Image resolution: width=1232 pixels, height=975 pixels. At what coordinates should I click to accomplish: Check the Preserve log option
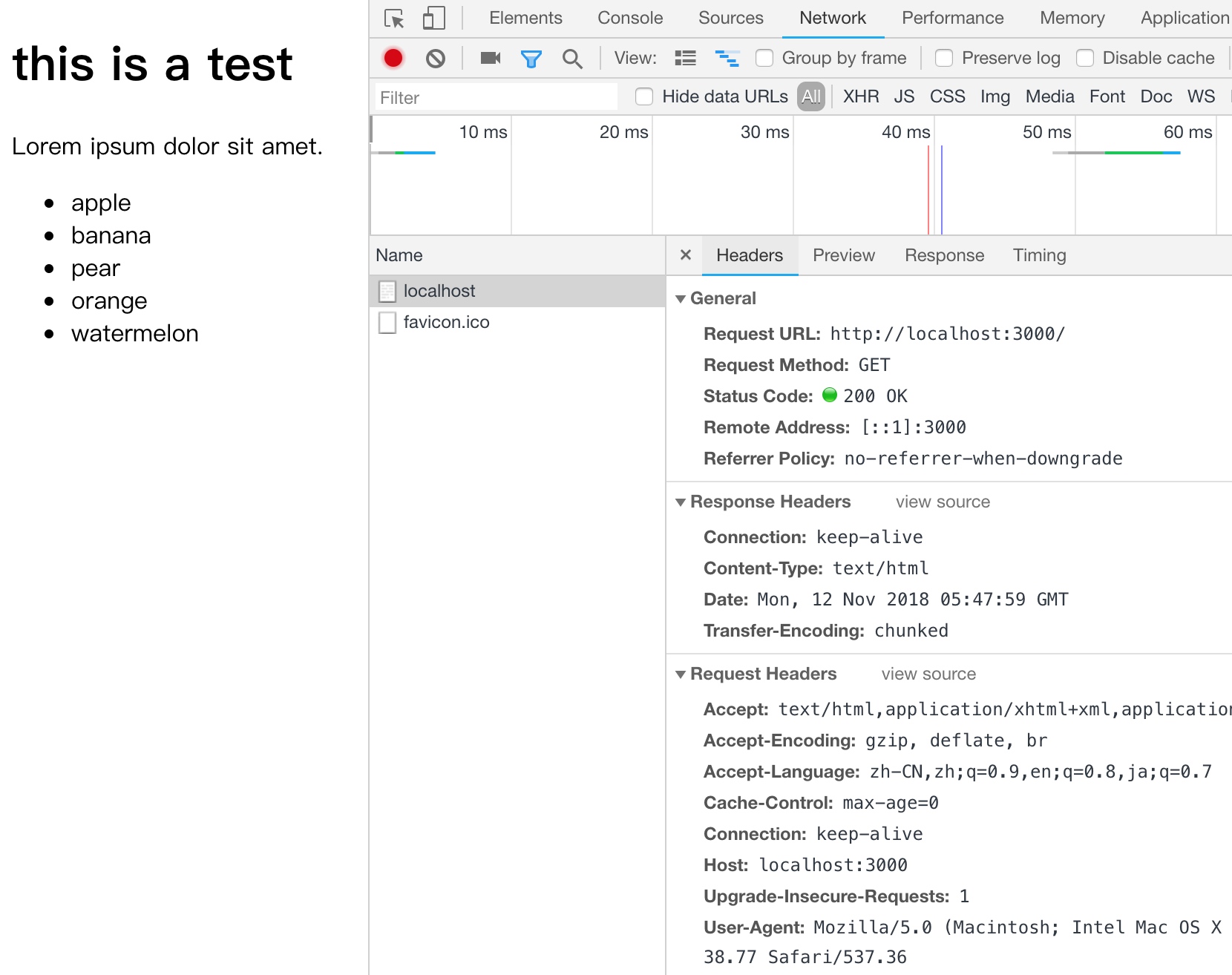point(944,58)
